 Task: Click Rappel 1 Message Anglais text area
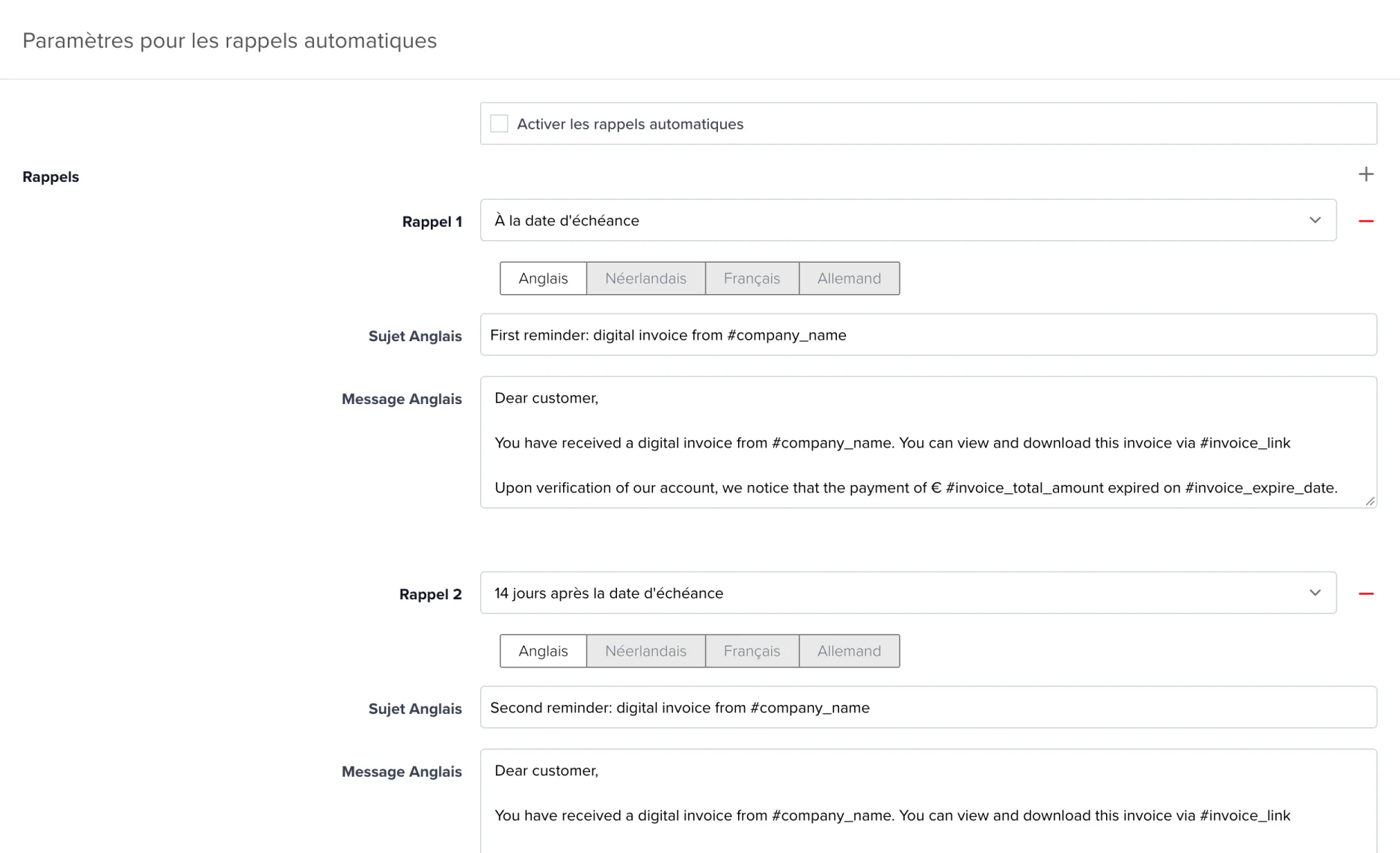point(928,442)
